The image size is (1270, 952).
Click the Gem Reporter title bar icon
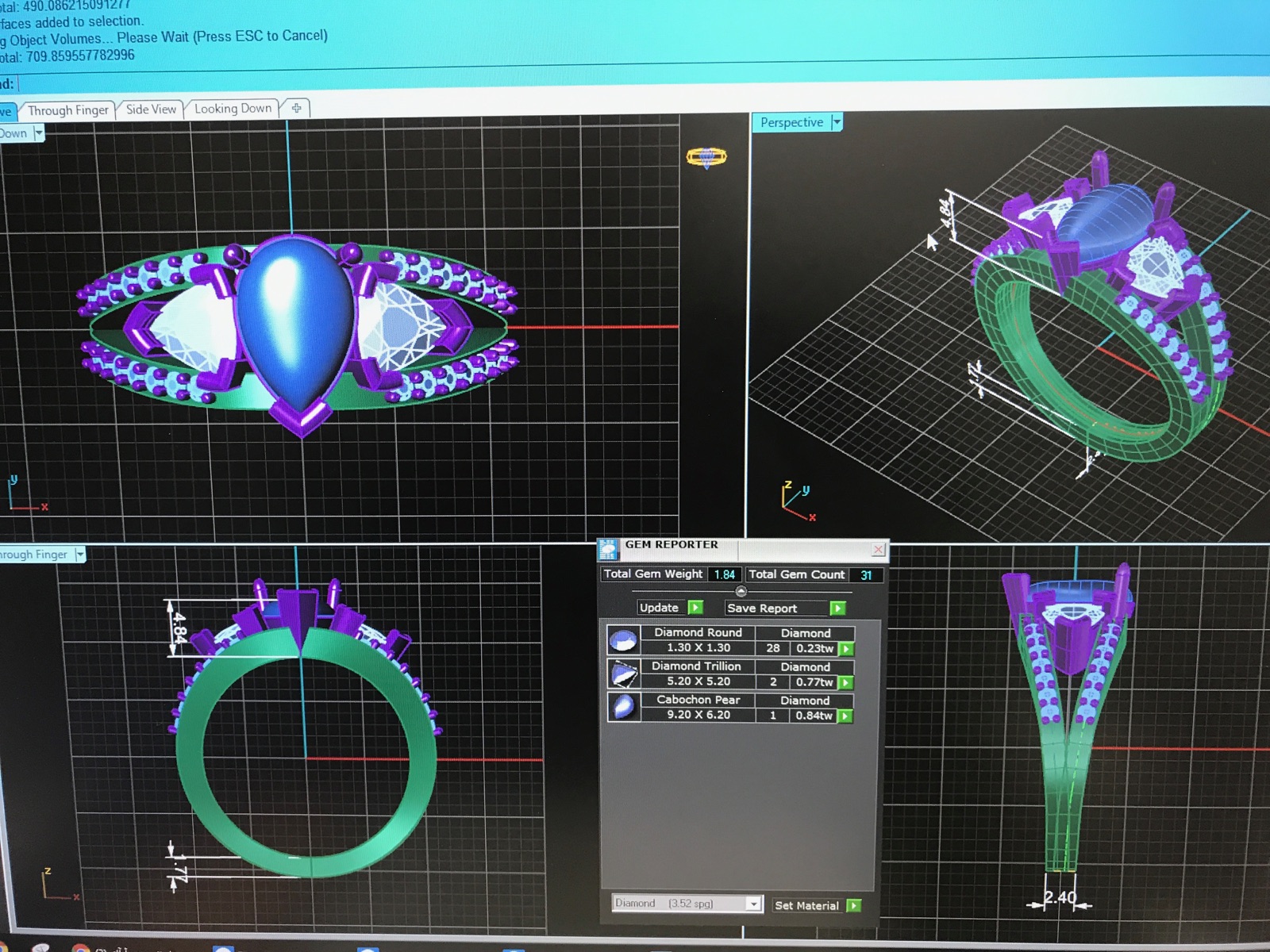coord(608,549)
